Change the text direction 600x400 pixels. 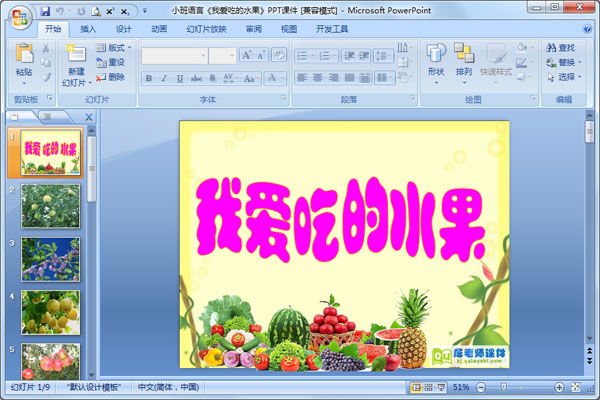point(404,48)
